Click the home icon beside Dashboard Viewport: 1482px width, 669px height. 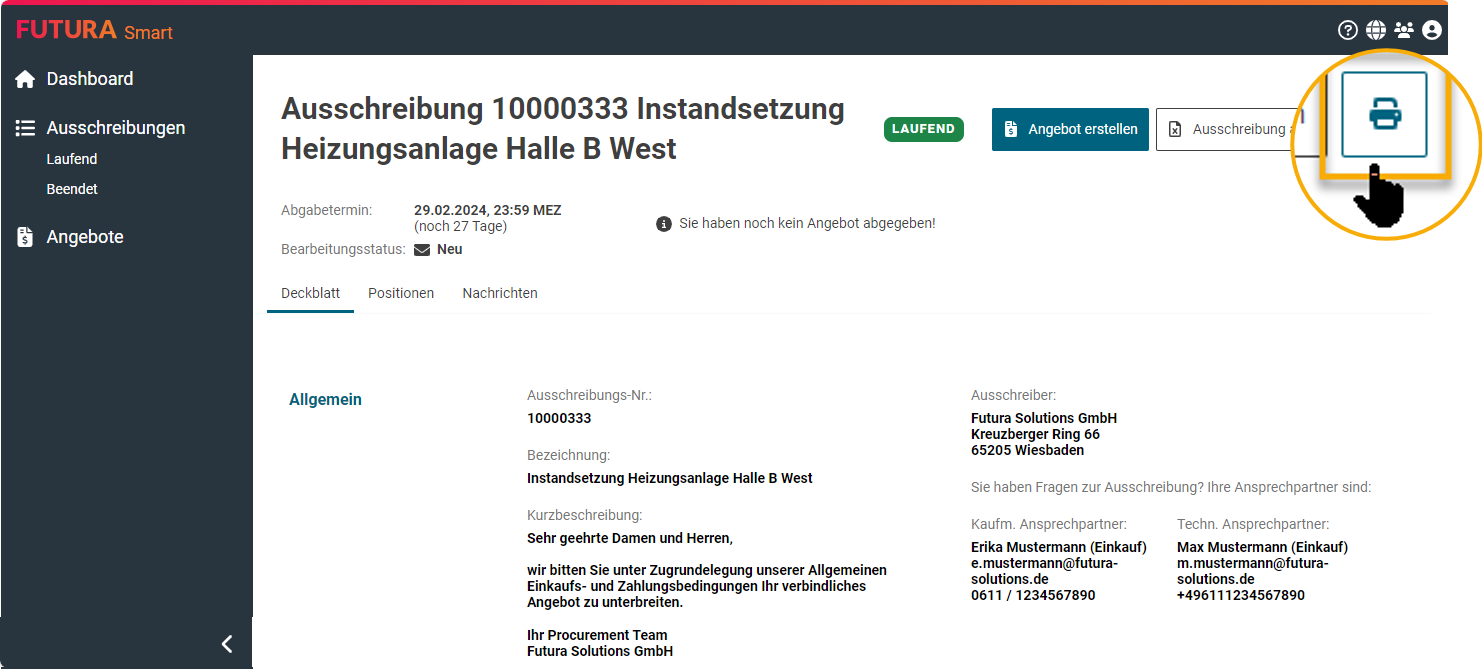click(x=25, y=79)
